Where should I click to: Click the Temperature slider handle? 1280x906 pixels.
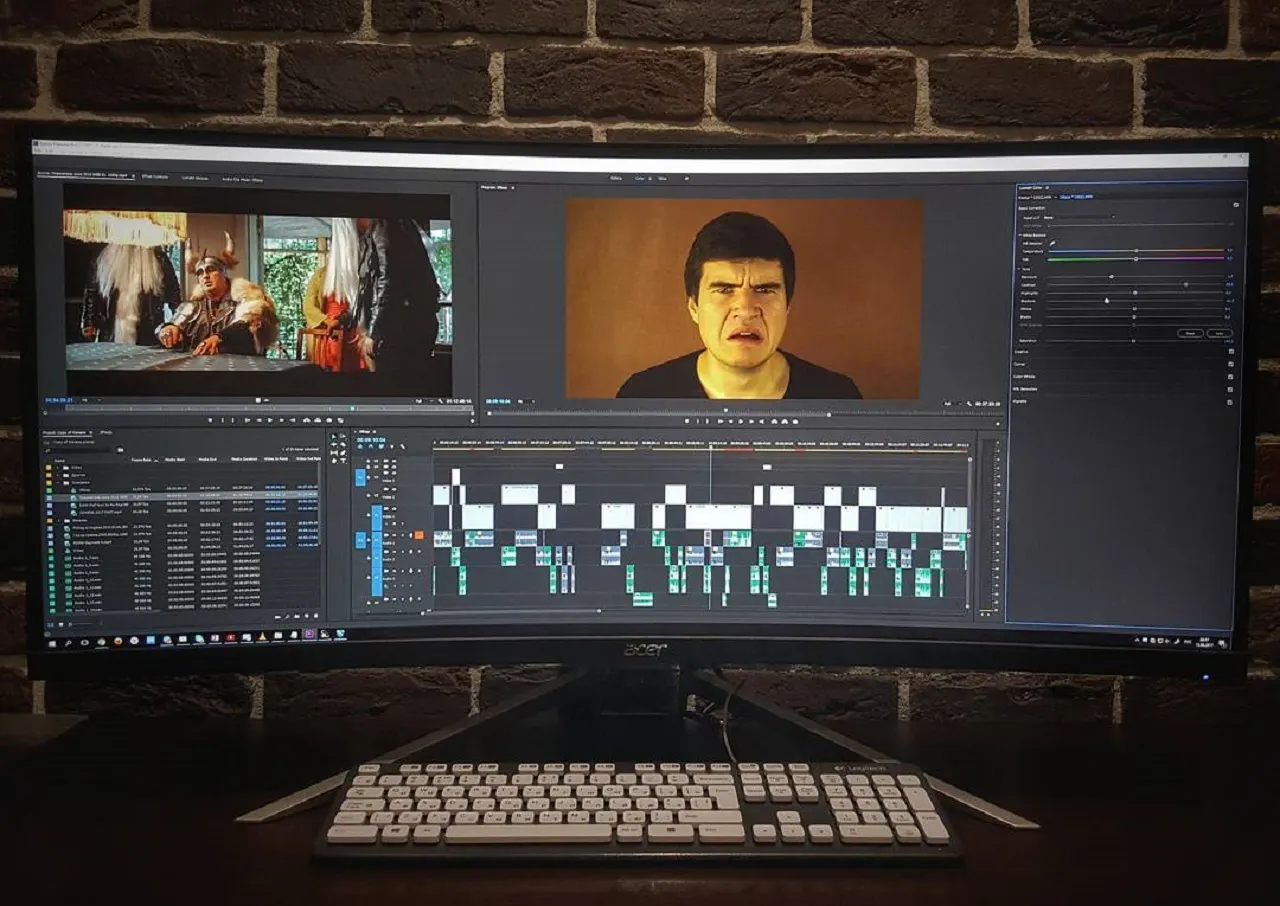1136,250
